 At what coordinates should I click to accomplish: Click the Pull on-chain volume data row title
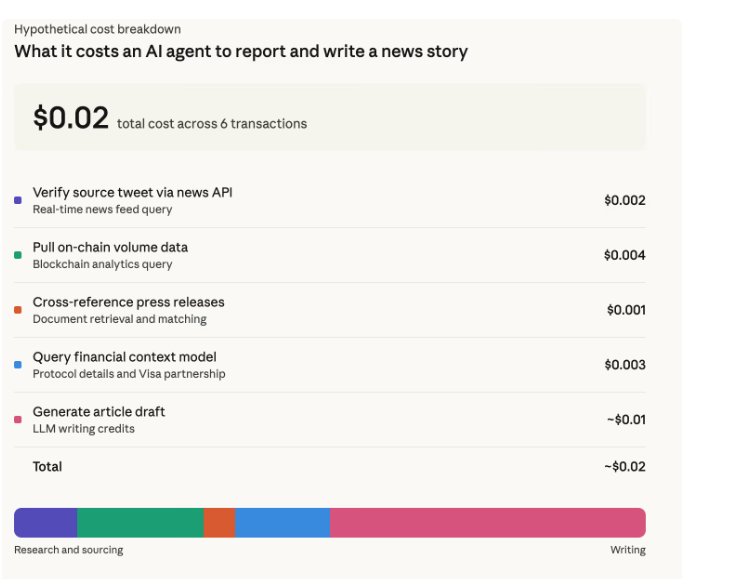110,247
